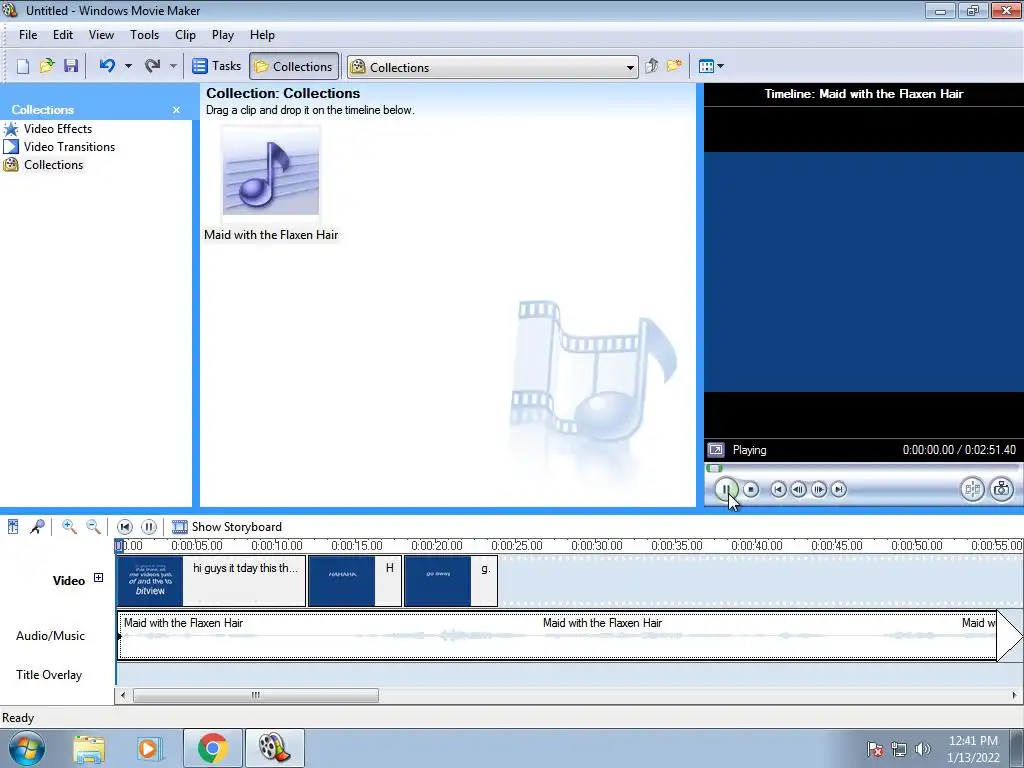1024x768 pixels.
Task: Click the timeline scrollbar left arrow
Action: pyautogui.click(x=123, y=696)
